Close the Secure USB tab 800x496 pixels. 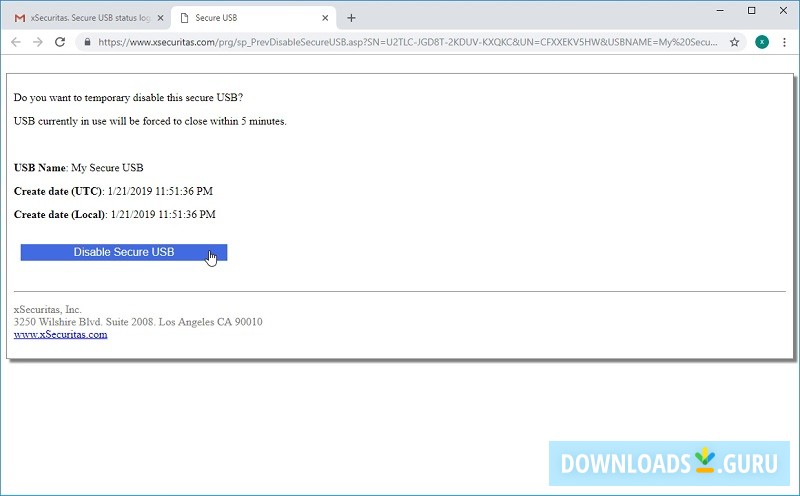[x=325, y=18]
